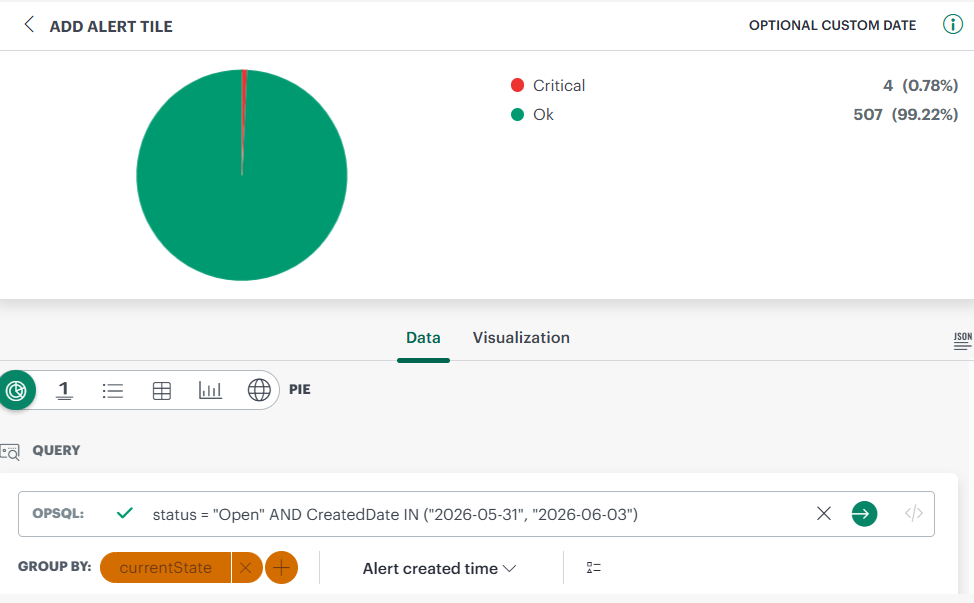
Task: Click the red Critical legend swatch
Action: click(517, 85)
